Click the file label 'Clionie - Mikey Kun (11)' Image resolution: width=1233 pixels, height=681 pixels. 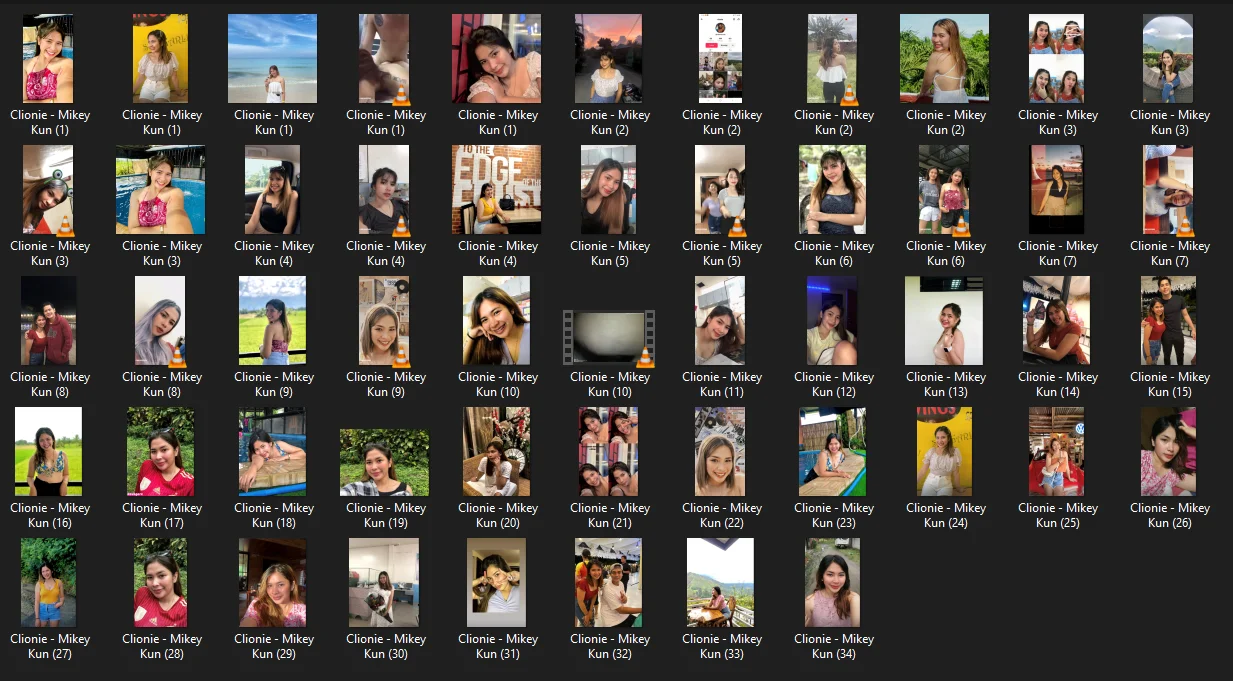(722, 384)
